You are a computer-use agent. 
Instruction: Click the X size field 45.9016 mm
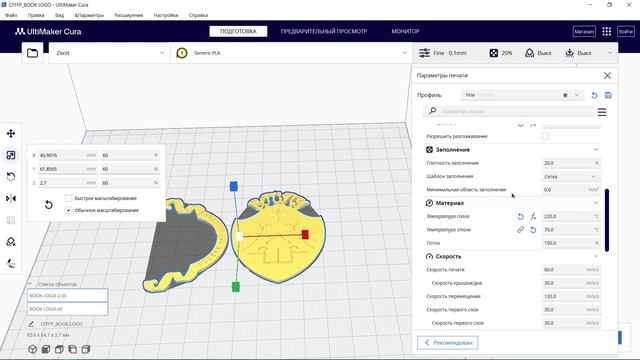(x=67, y=156)
